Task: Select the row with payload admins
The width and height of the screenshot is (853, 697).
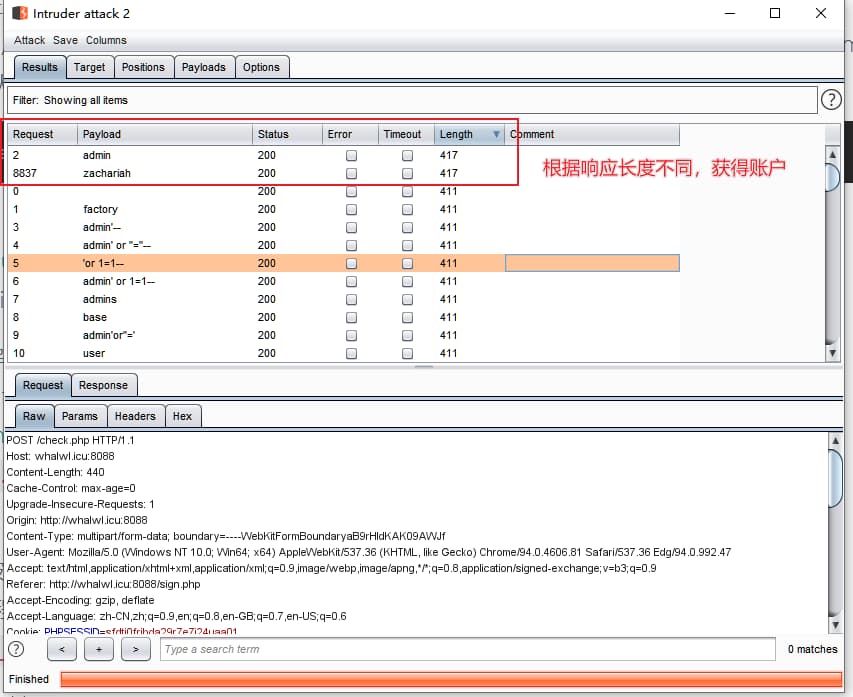Action: (x=343, y=299)
